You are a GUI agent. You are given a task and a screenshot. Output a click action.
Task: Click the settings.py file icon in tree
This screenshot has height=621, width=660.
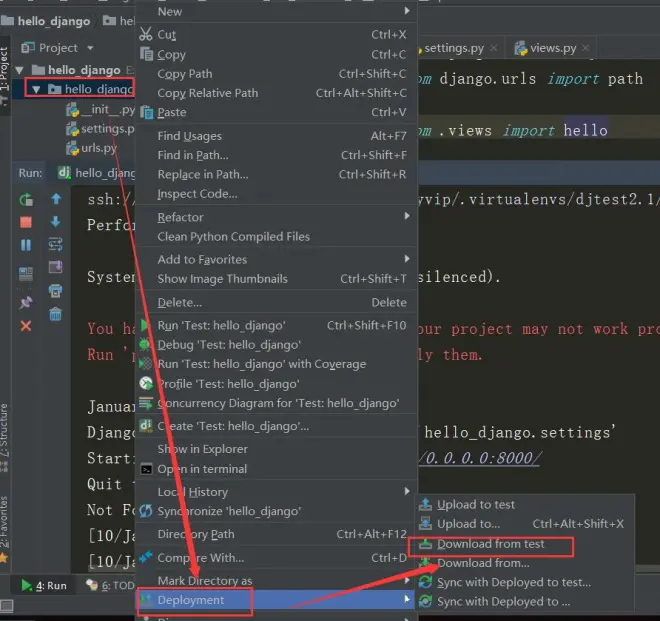[x=72, y=129]
